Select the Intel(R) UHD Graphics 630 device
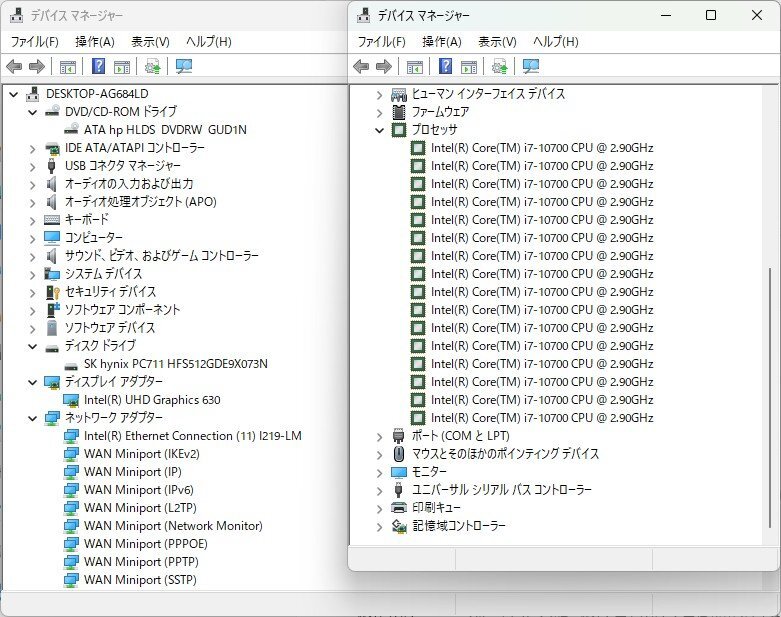Screen dimensions: 781x617 [x=152, y=400]
